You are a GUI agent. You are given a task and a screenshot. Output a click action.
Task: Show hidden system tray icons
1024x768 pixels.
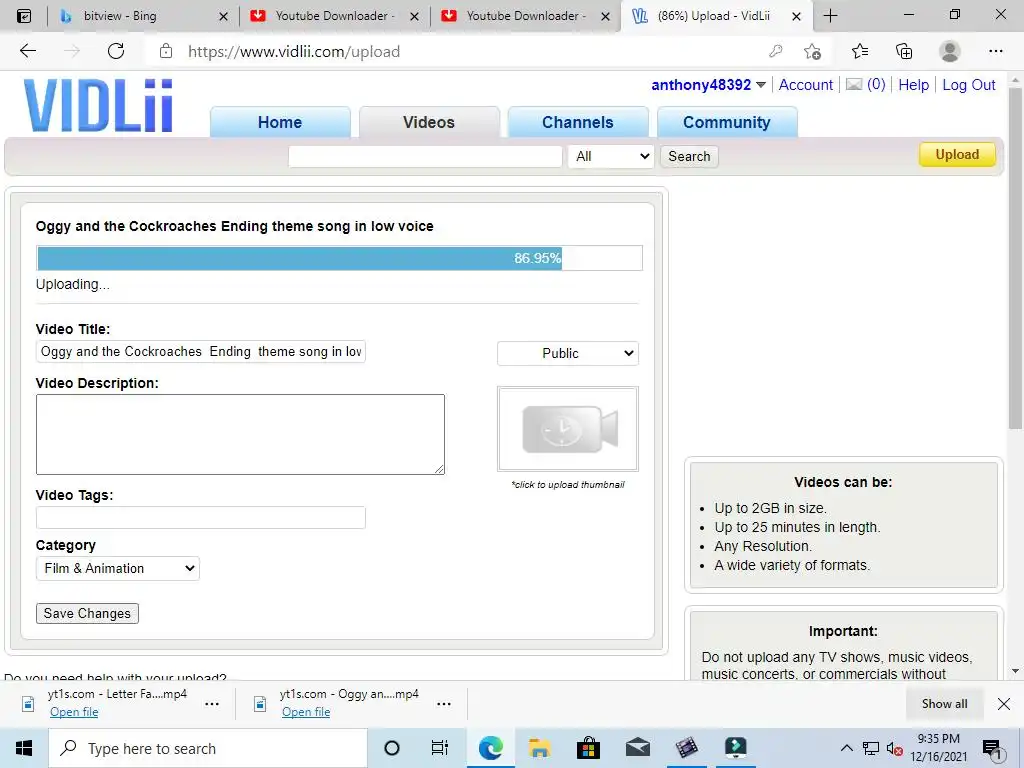(846, 748)
